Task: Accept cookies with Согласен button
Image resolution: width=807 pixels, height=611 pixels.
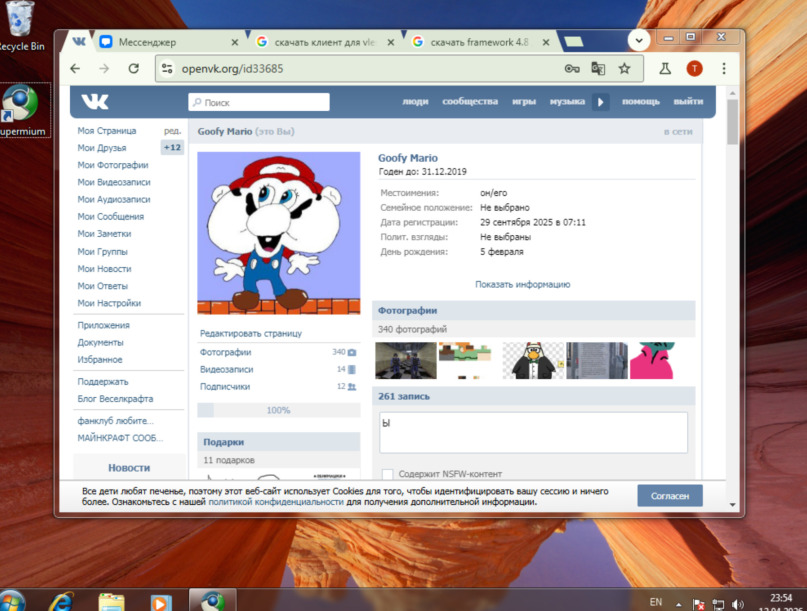Action: click(x=670, y=496)
